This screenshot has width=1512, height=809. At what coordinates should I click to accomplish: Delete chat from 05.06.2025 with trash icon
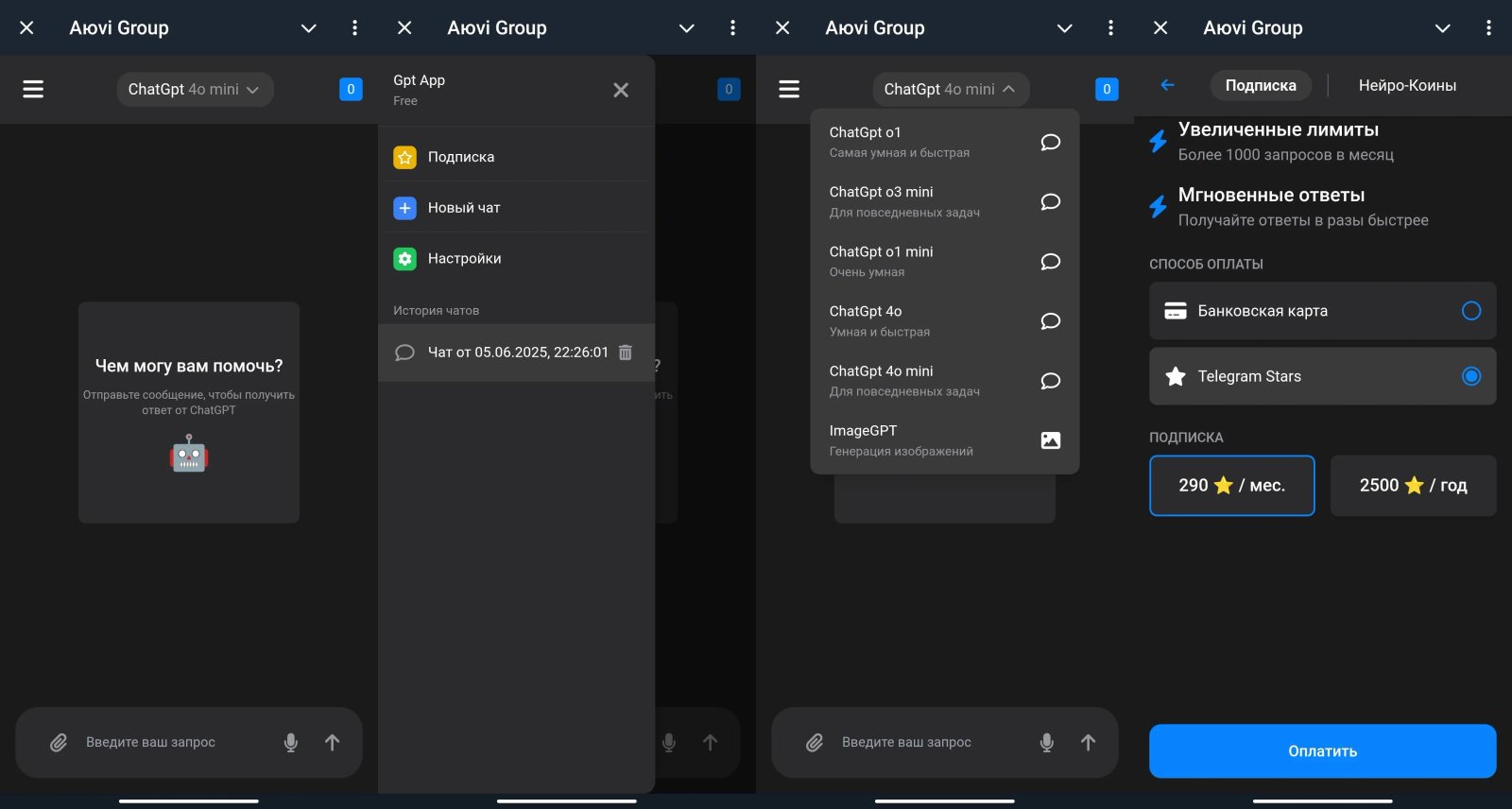(x=626, y=353)
